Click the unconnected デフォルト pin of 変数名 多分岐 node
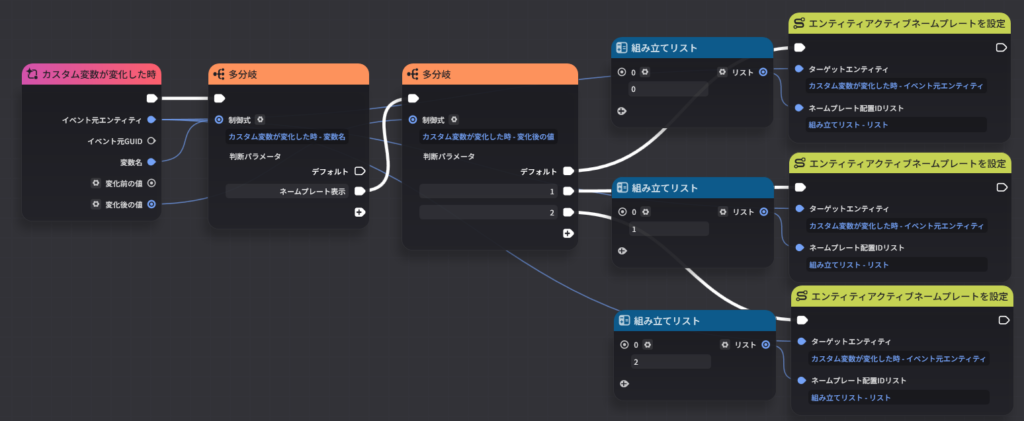 (359, 172)
